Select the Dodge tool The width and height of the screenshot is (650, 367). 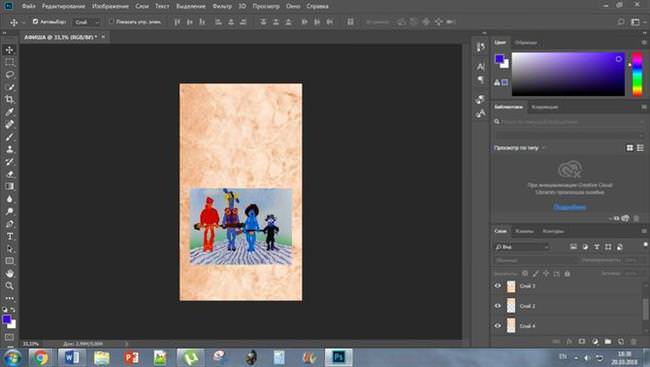(9, 211)
